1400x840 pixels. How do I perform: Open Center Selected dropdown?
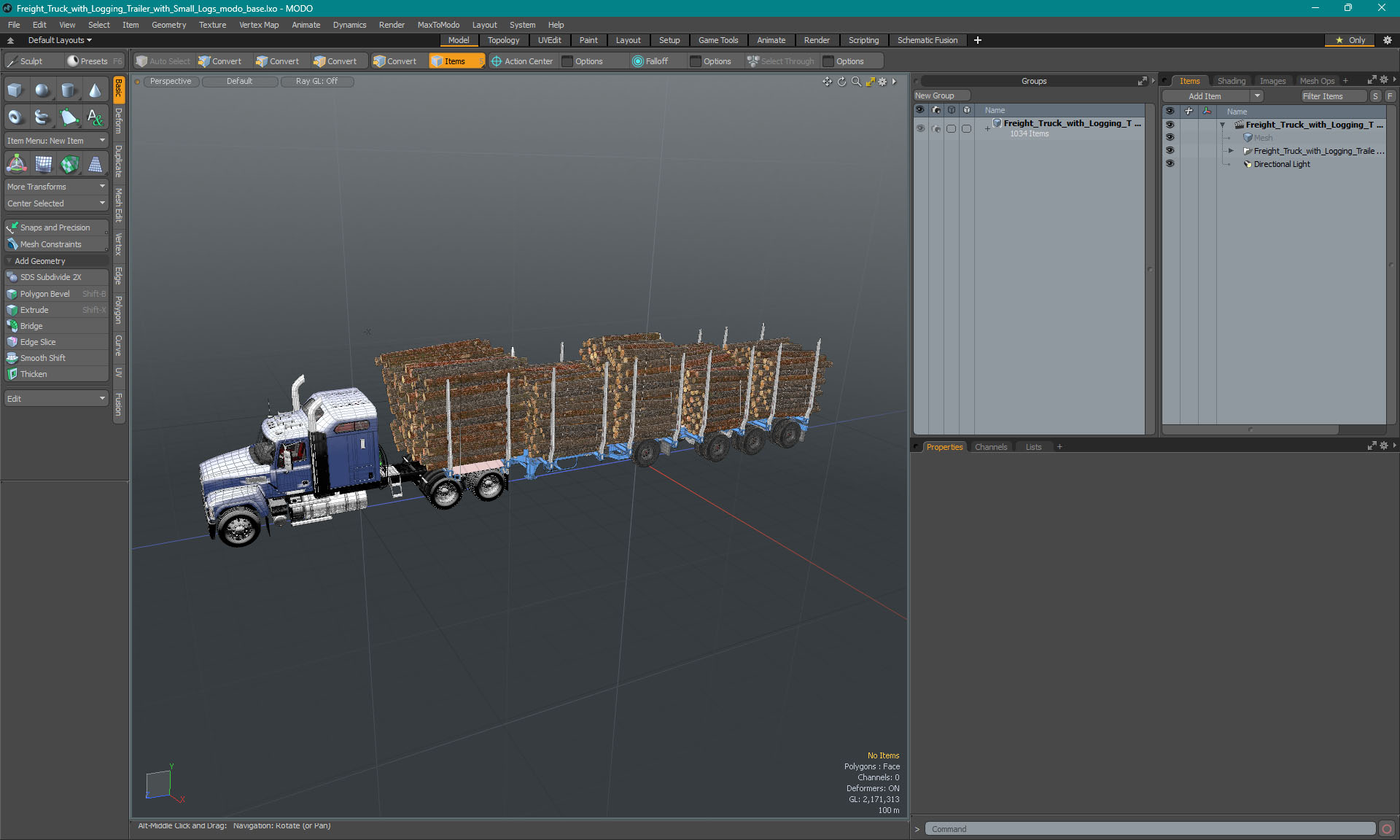coord(56,203)
